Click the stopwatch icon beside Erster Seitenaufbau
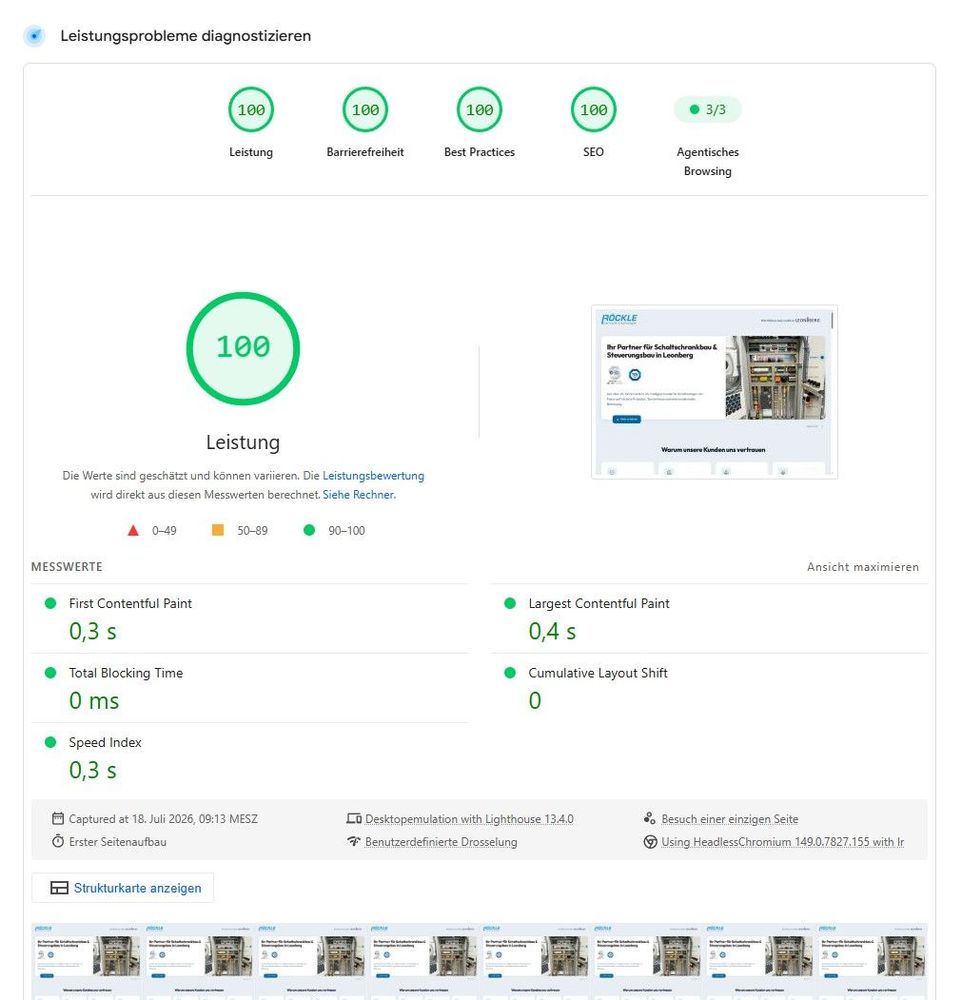The width and height of the screenshot is (962, 1000). click(x=58, y=841)
